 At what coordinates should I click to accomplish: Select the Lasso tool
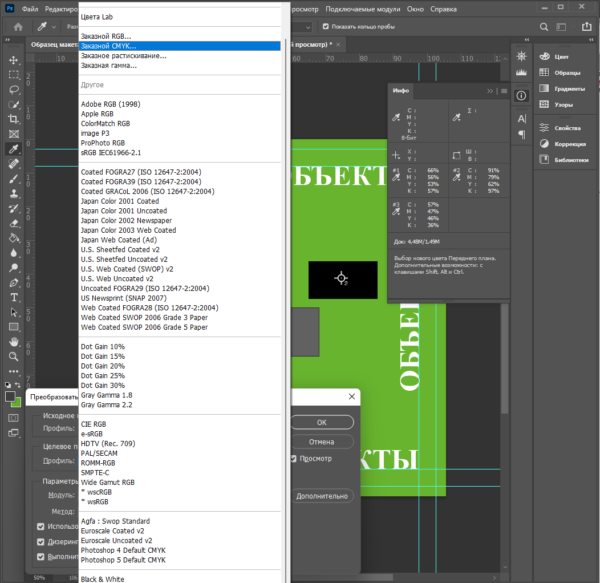point(14,90)
